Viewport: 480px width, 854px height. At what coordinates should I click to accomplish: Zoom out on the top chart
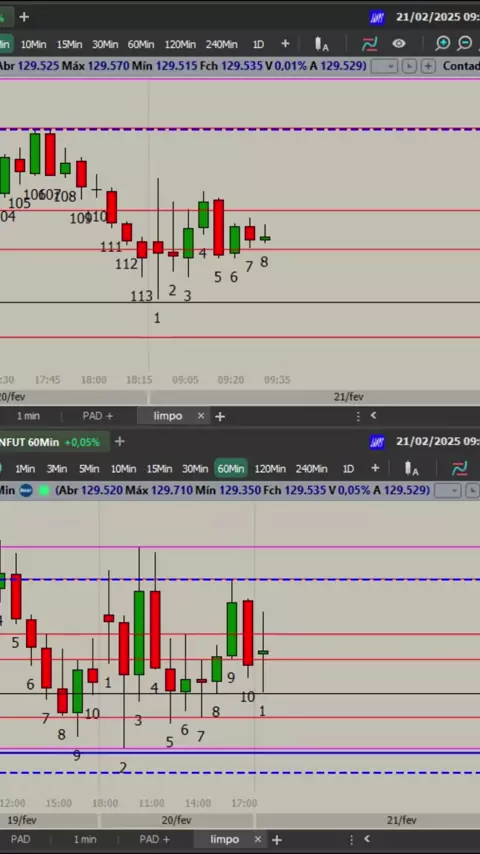(465, 44)
